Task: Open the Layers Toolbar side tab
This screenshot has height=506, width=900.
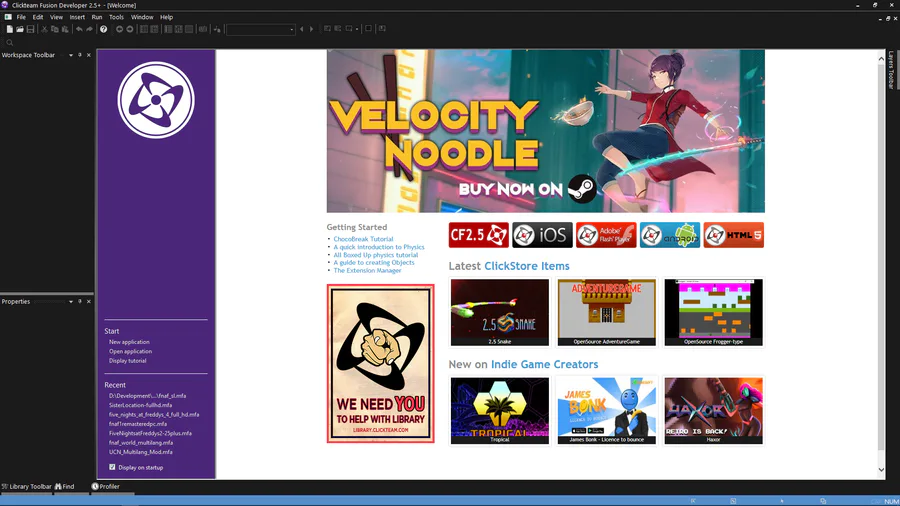Action: click(891, 70)
